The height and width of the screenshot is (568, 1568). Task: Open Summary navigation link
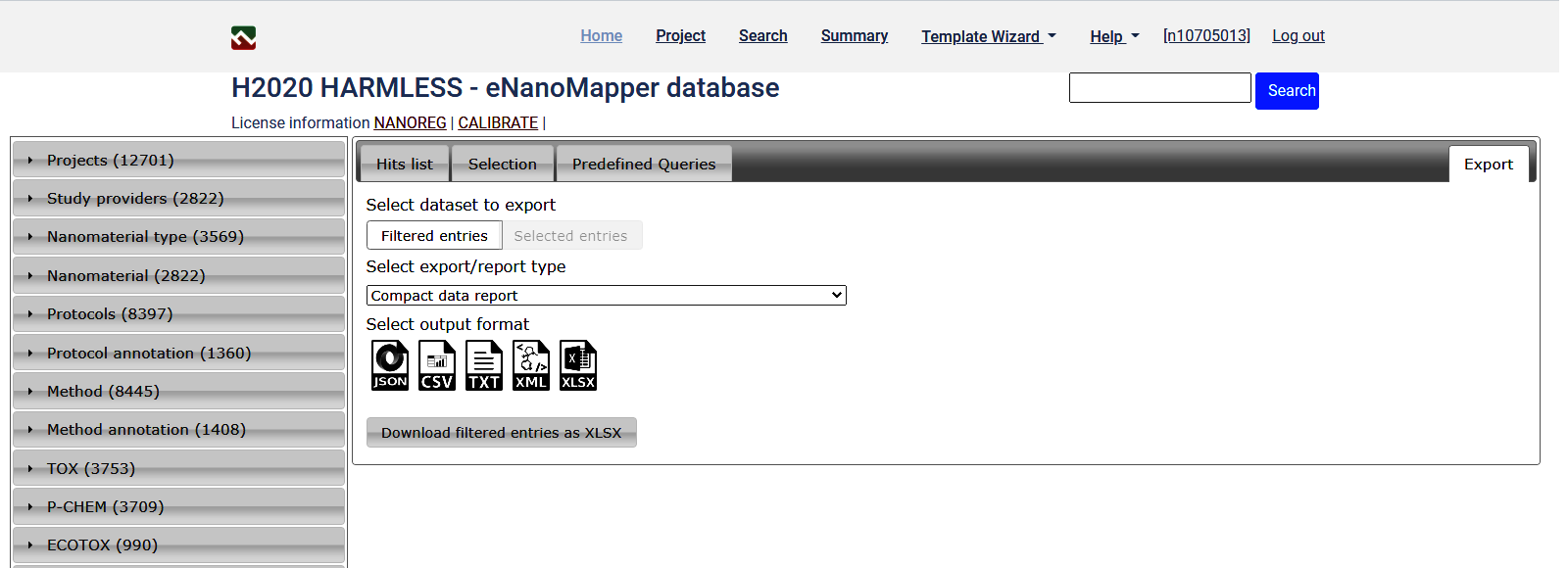pyautogui.click(x=854, y=35)
